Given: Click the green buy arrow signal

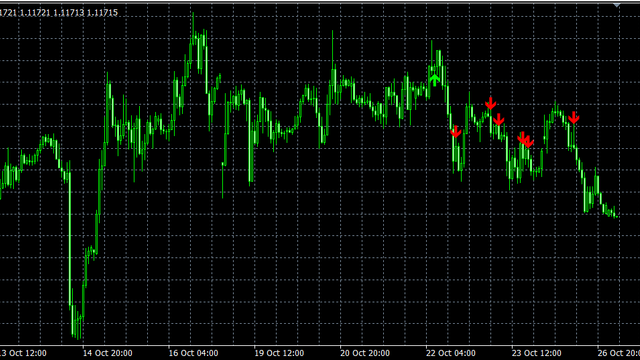Looking at the screenshot, I should (x=435, y=80).
